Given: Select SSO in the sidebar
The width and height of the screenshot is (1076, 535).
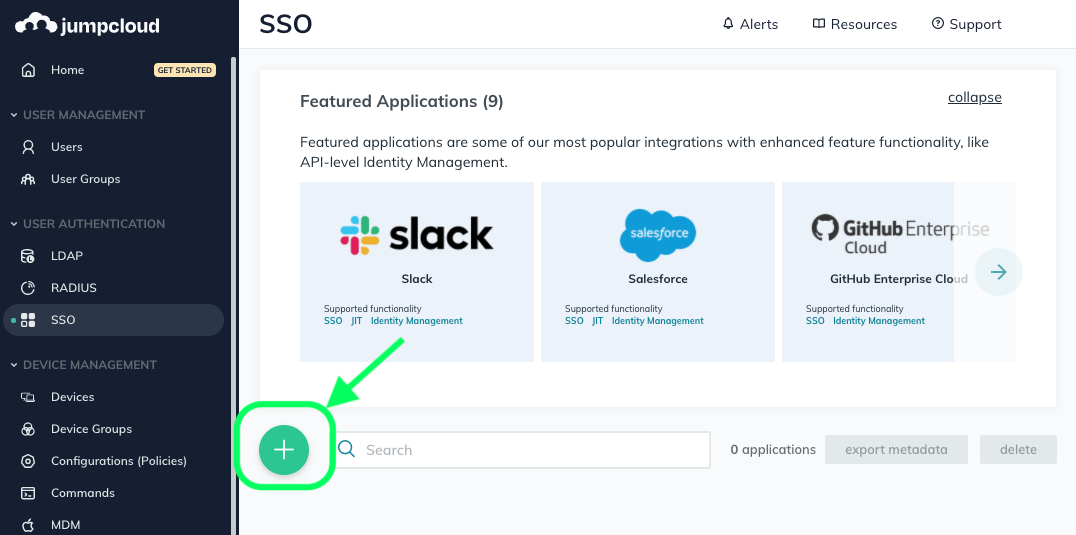Looking at the screenshot, I should pyautogui.click(x=114, y=320).
